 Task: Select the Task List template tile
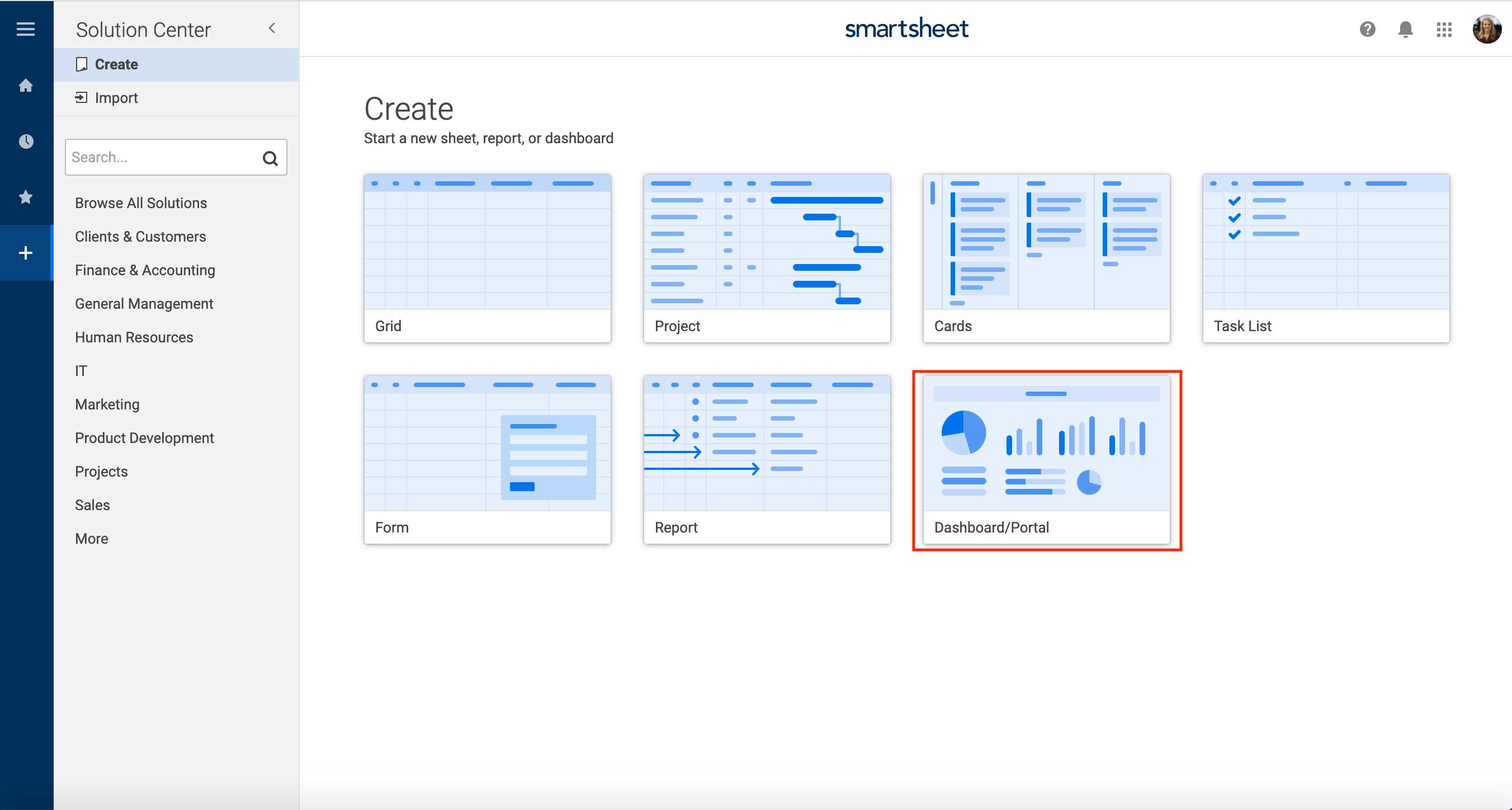point(1325,258)
